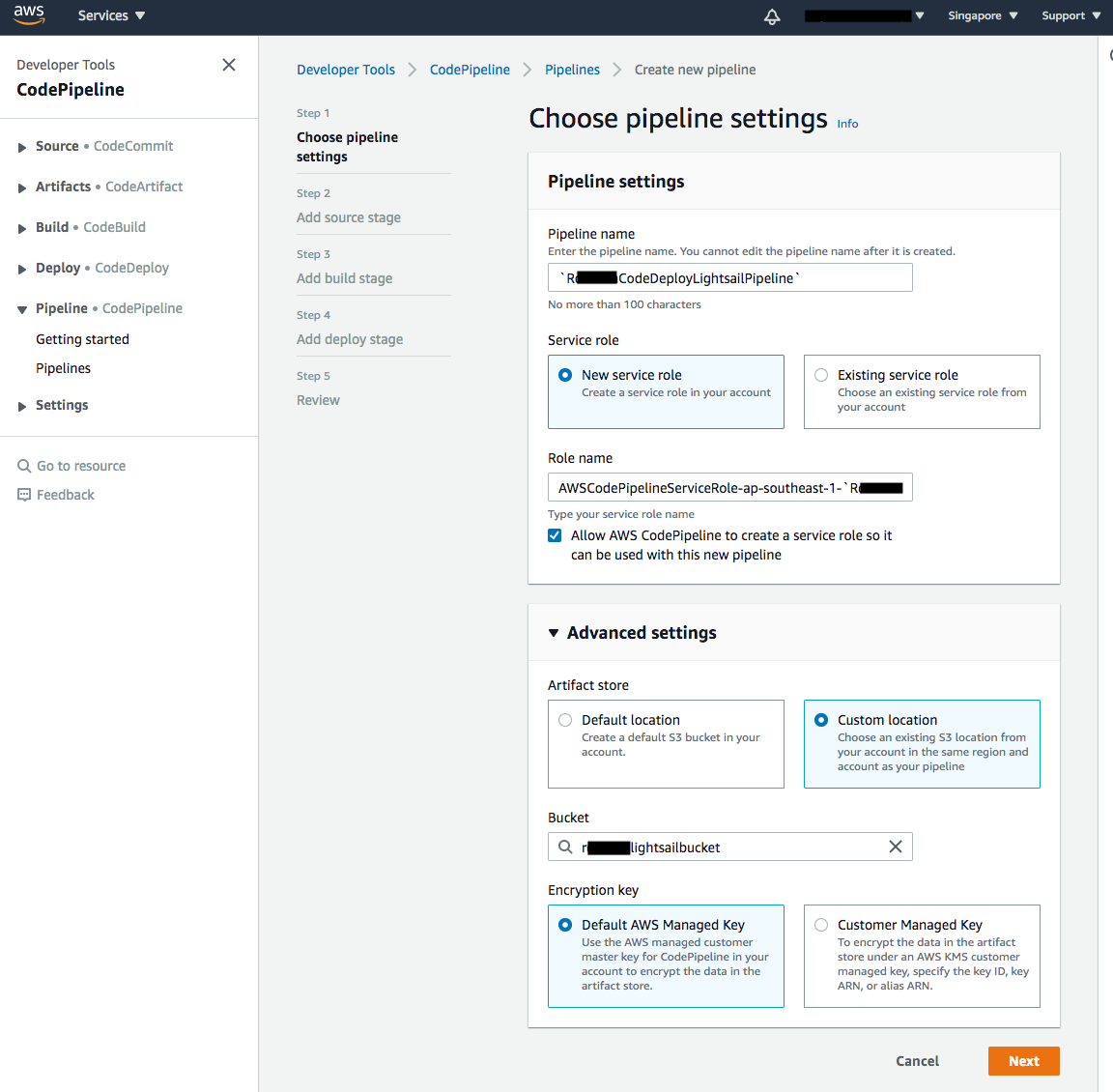
Task: Click the Go to resource link
Action: [x=81, y=466]
